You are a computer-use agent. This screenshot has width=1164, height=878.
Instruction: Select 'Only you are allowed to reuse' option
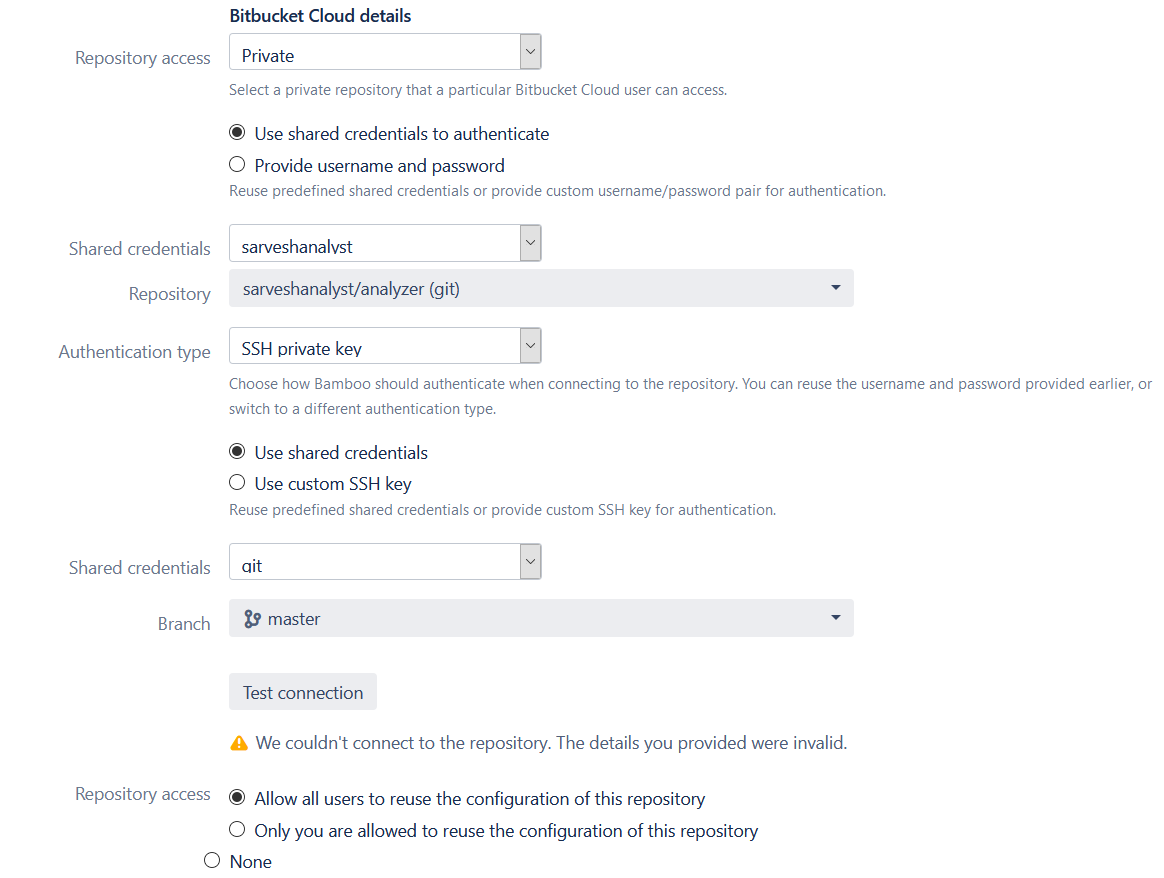[x=237, y=829]
